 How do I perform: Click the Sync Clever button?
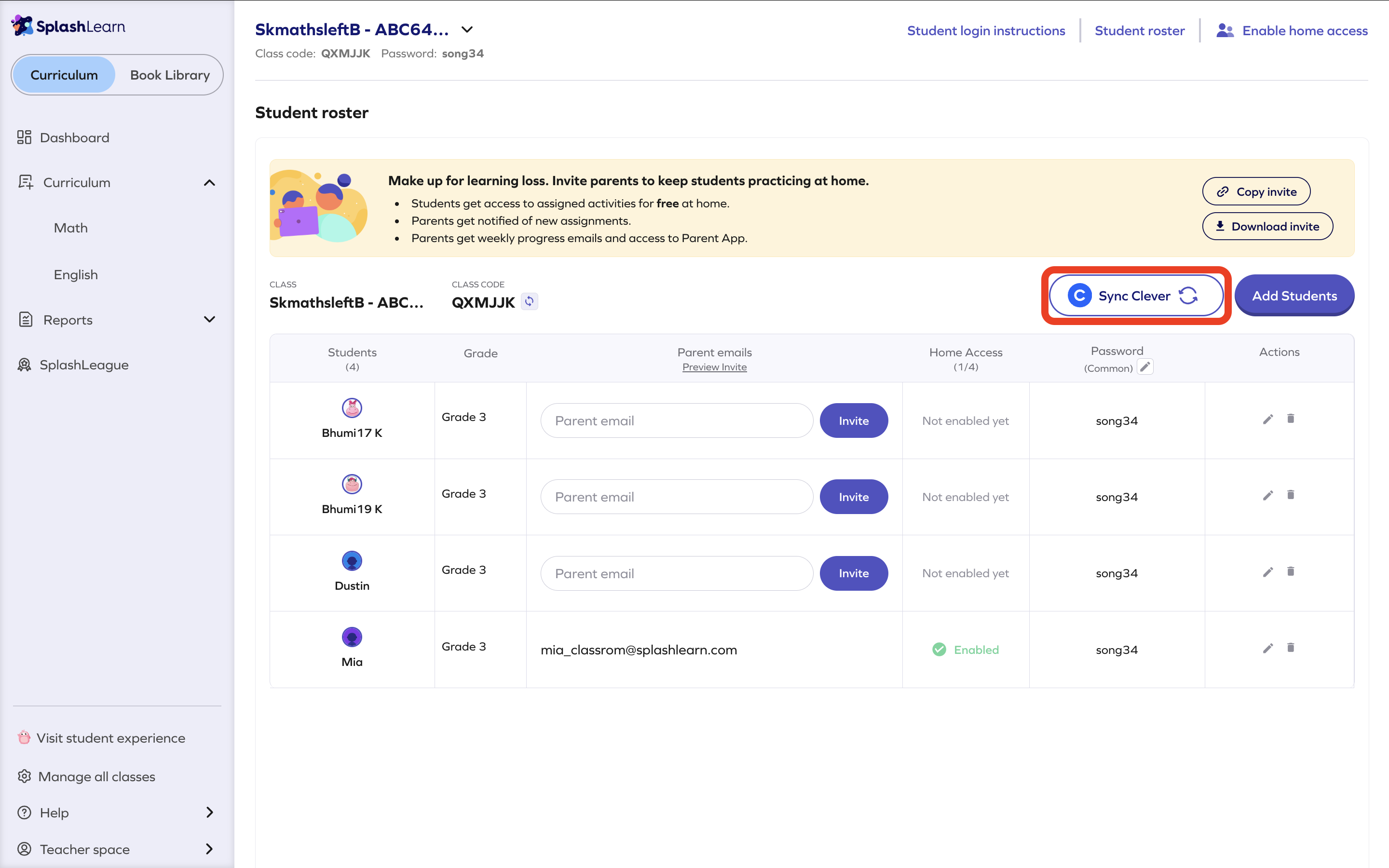1136,296
